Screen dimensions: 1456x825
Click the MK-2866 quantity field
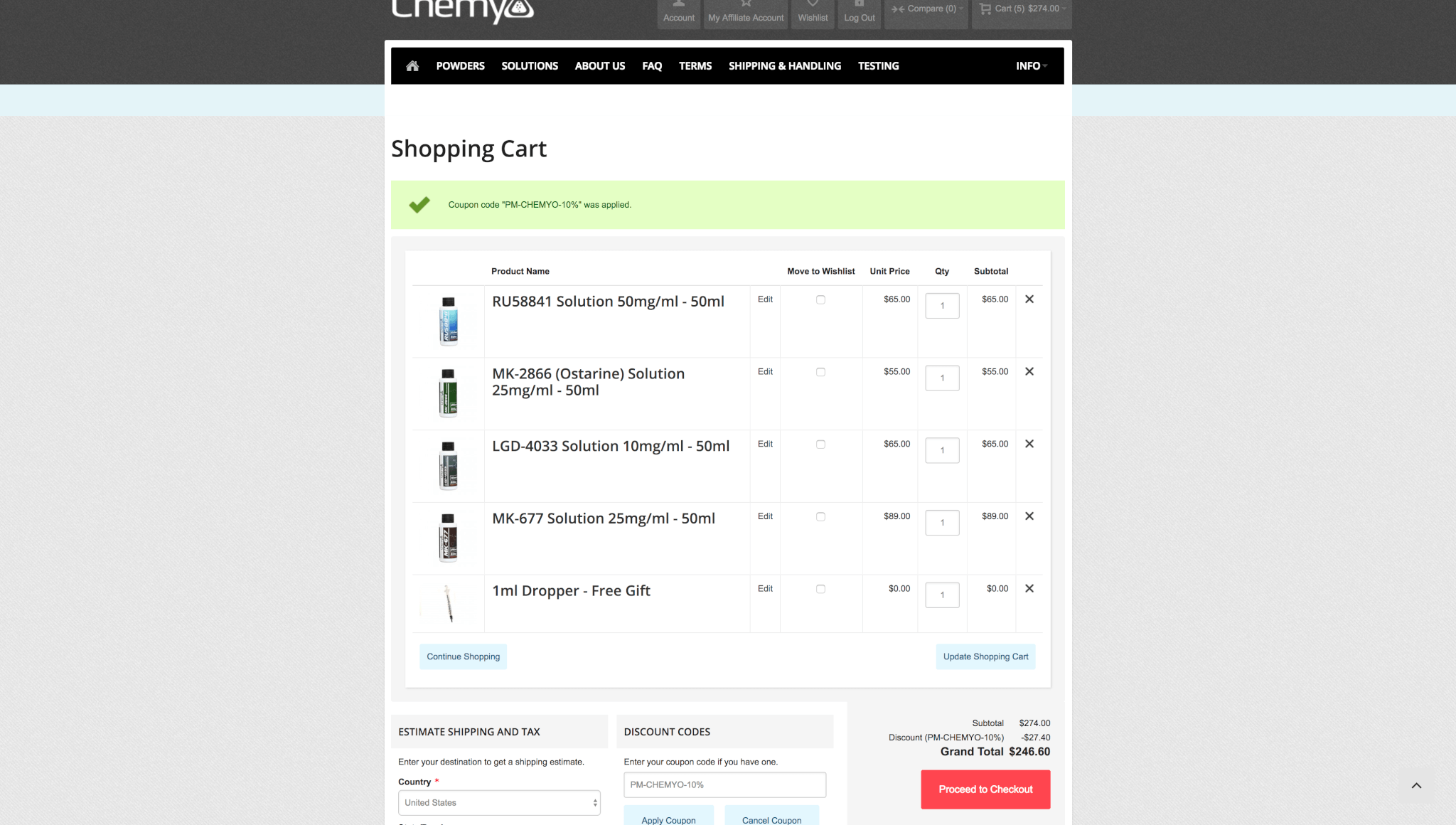coord(942,378)
